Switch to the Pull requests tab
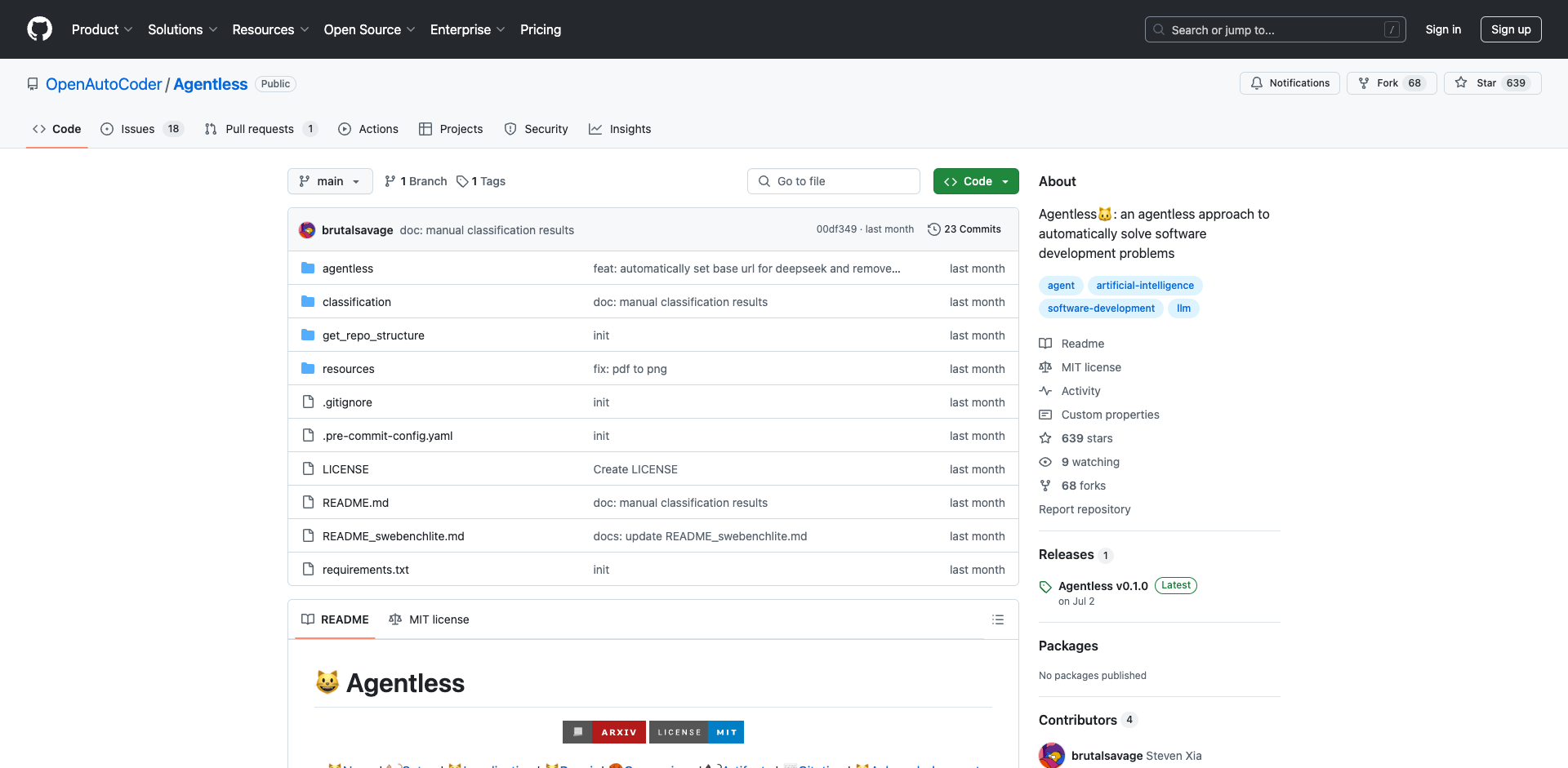This screenshot has height=768, width=1568. tap(261, 129)
